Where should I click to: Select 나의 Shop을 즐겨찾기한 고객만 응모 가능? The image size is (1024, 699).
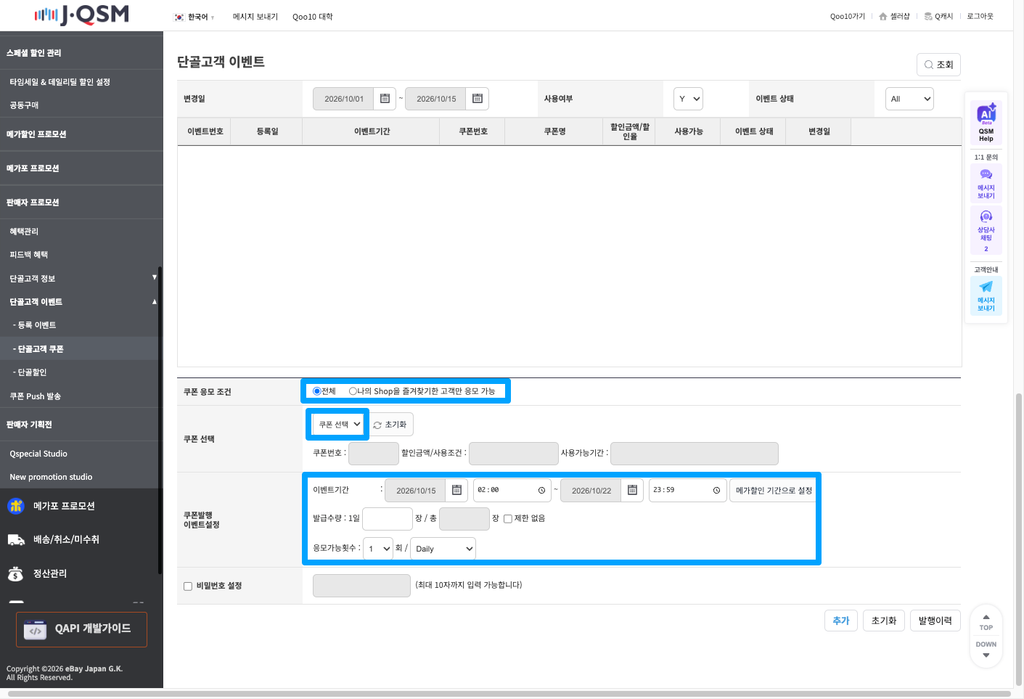(353, 391)
